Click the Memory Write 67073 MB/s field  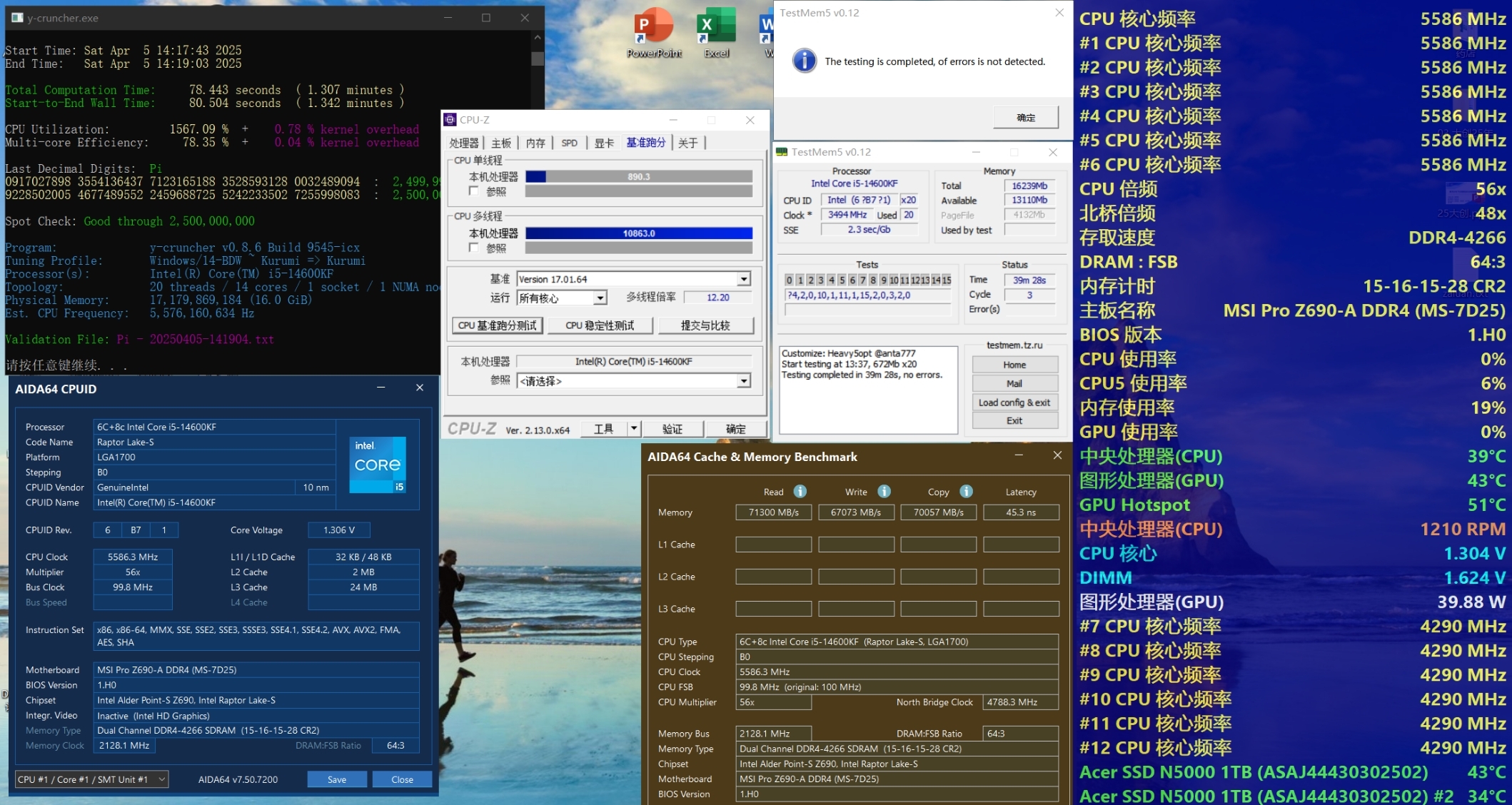856,512
